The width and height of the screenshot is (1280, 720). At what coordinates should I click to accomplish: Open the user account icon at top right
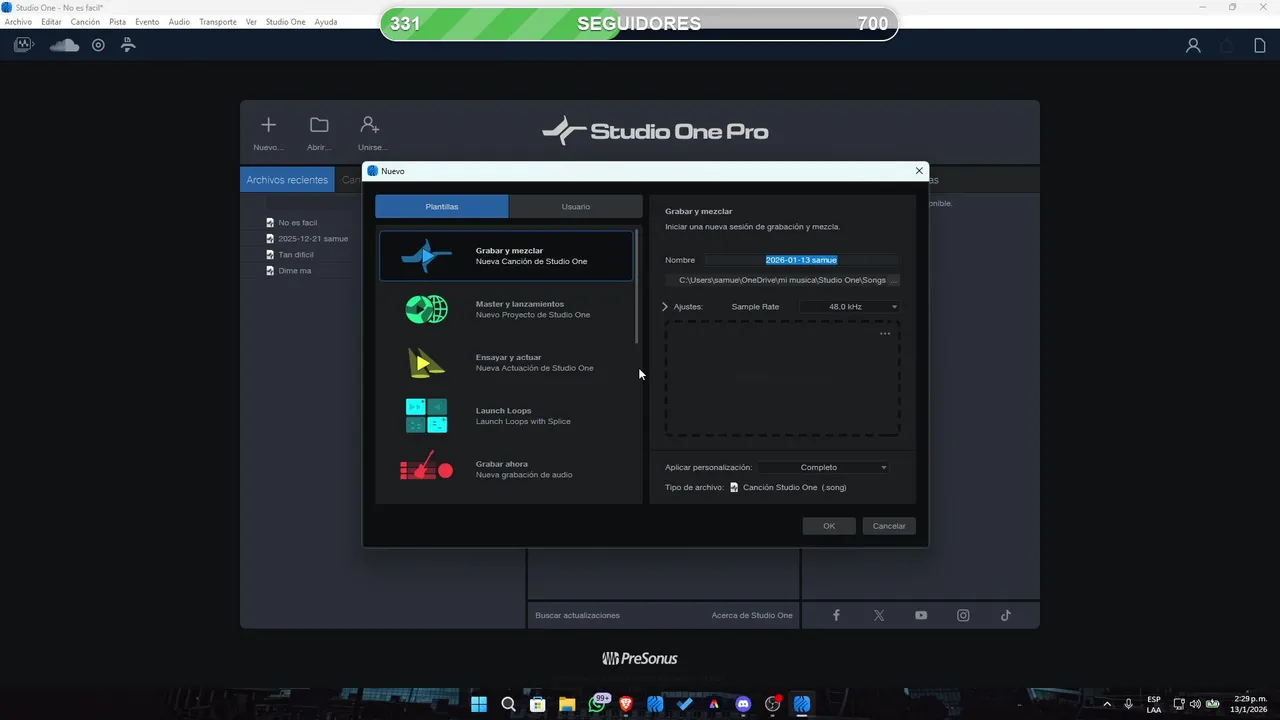point(1193,45)
